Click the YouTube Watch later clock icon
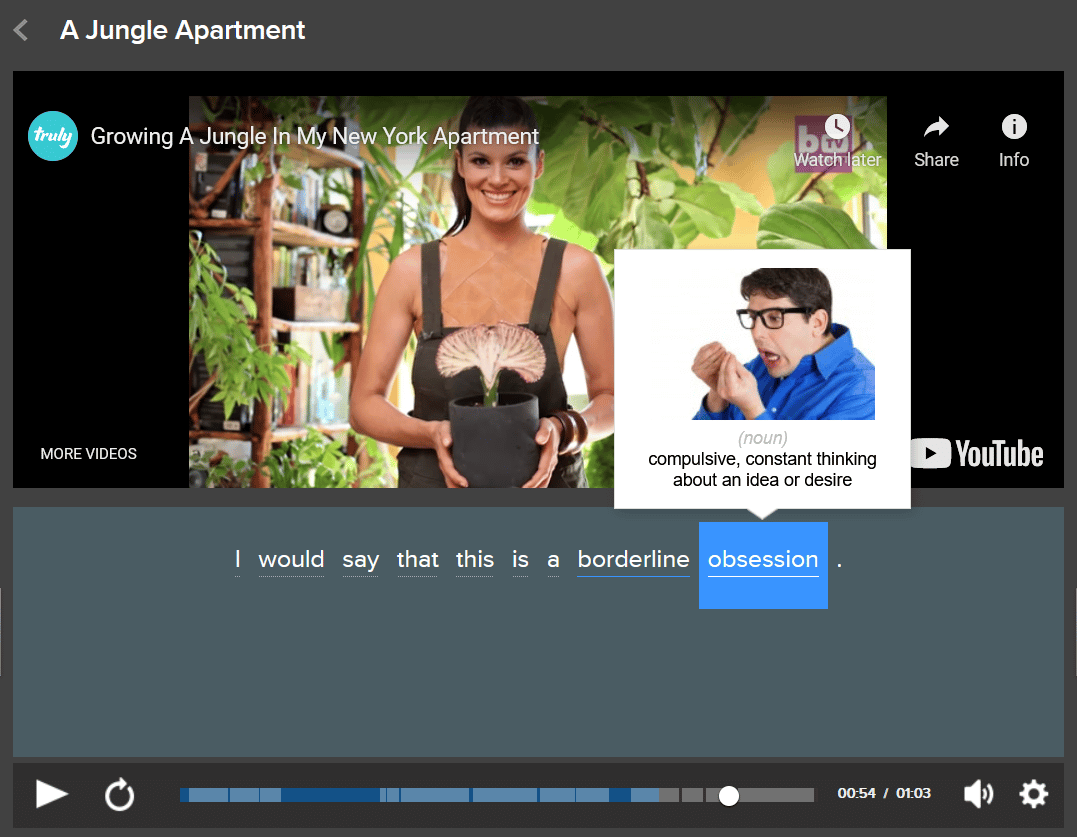Viewport: 1077px width, 837px height. (x=837, y=128)
